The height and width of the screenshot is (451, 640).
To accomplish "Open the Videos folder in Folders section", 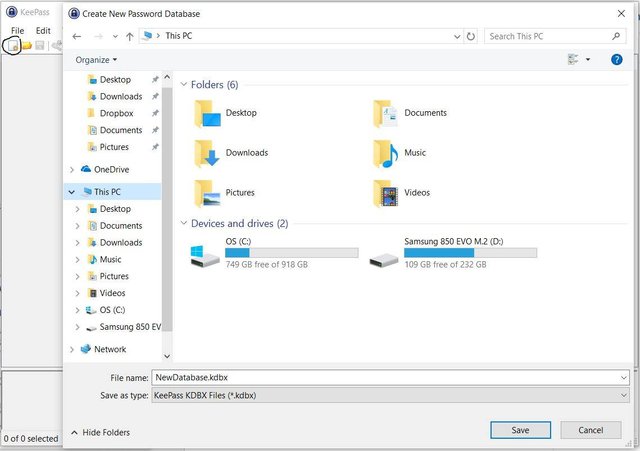I will (402, 193).
